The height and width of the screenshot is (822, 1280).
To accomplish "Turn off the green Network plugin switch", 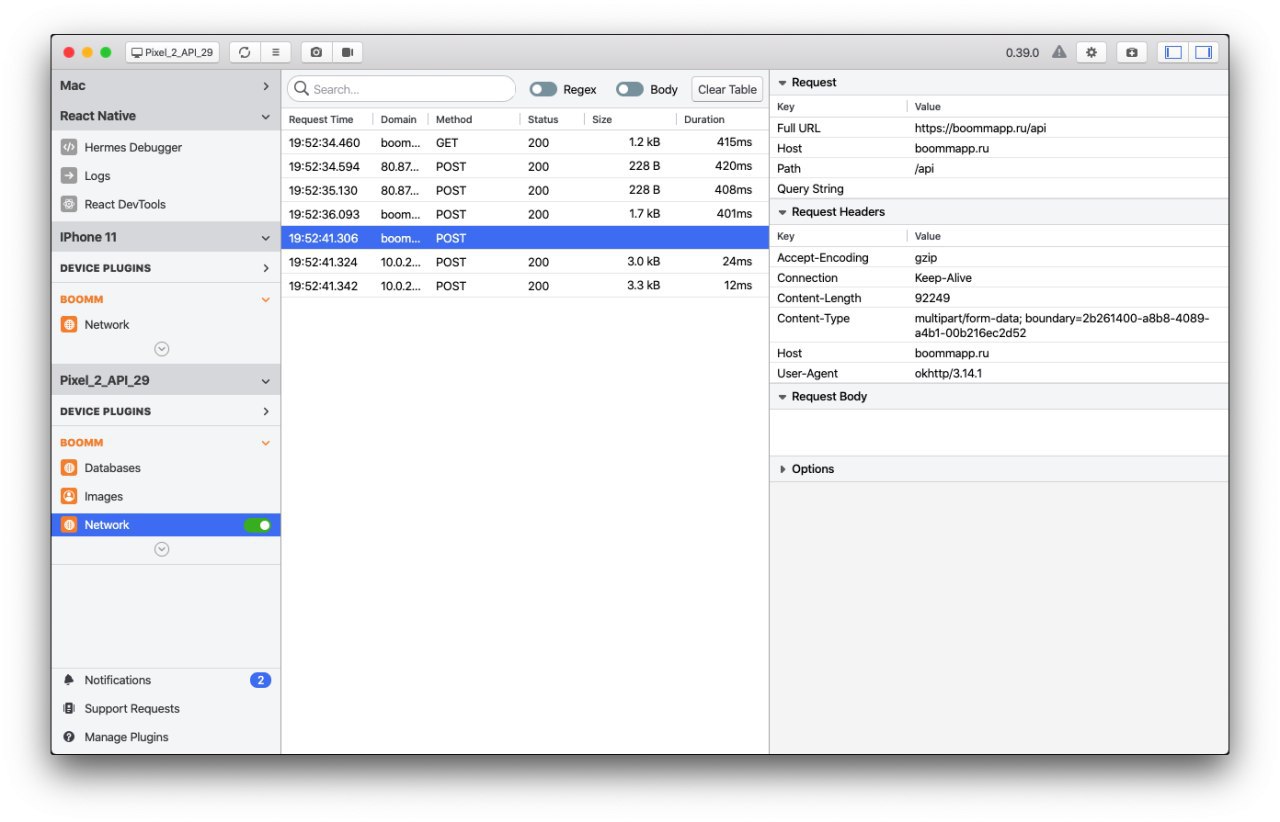I will click(x=258, y=525).
